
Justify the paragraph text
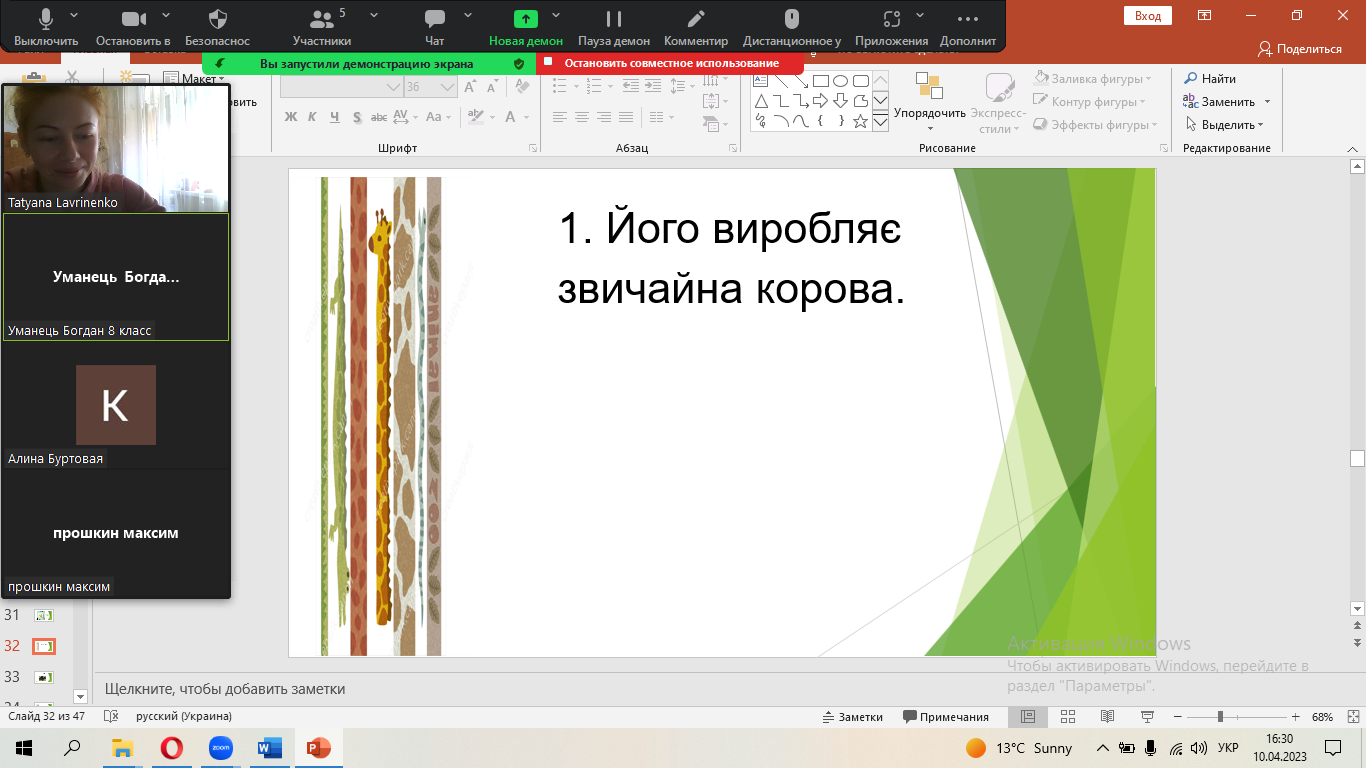(x=626, y=117)
